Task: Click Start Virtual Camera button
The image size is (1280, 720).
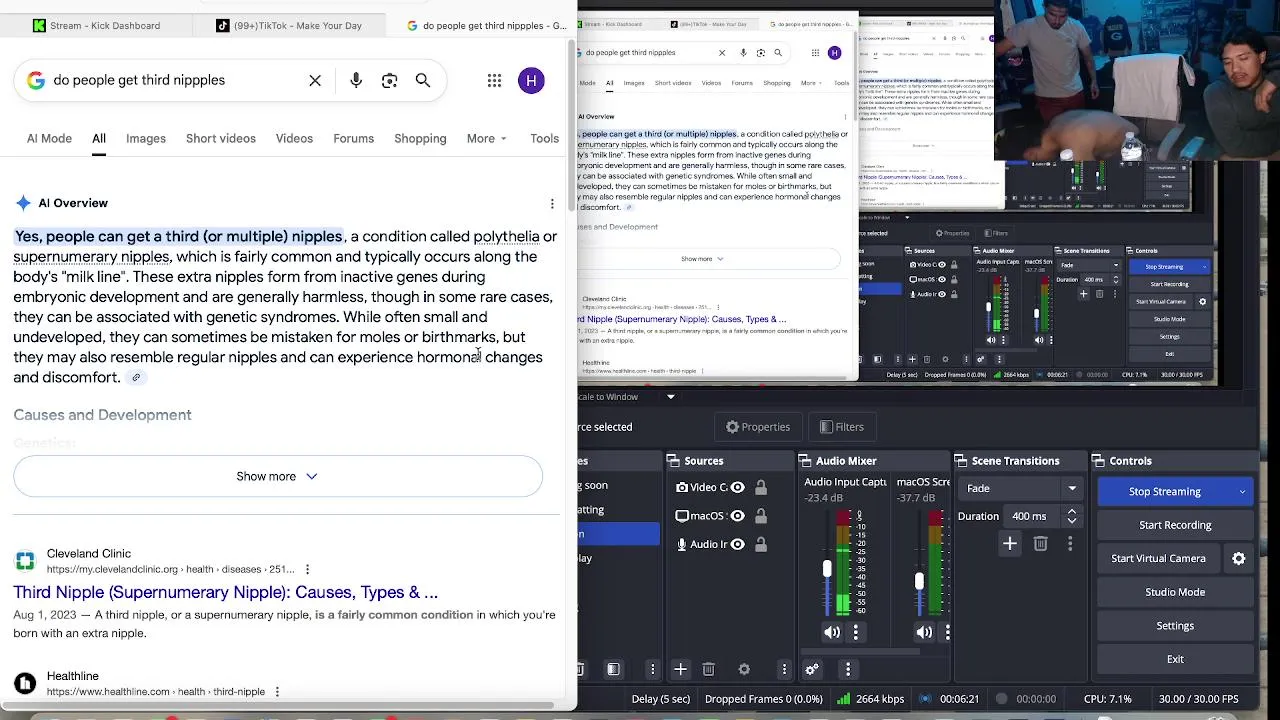Action: point(1158,559)
